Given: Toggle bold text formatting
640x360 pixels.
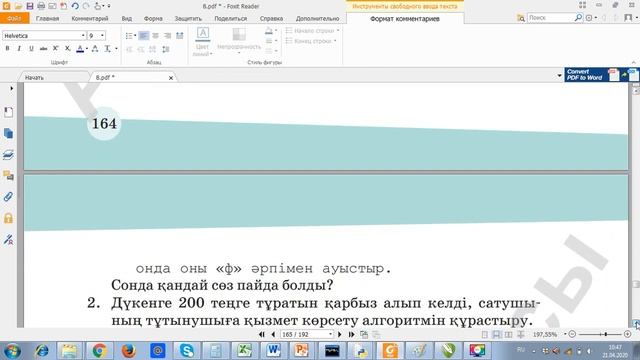Looking at the screenshot, I should coord(7,49).
